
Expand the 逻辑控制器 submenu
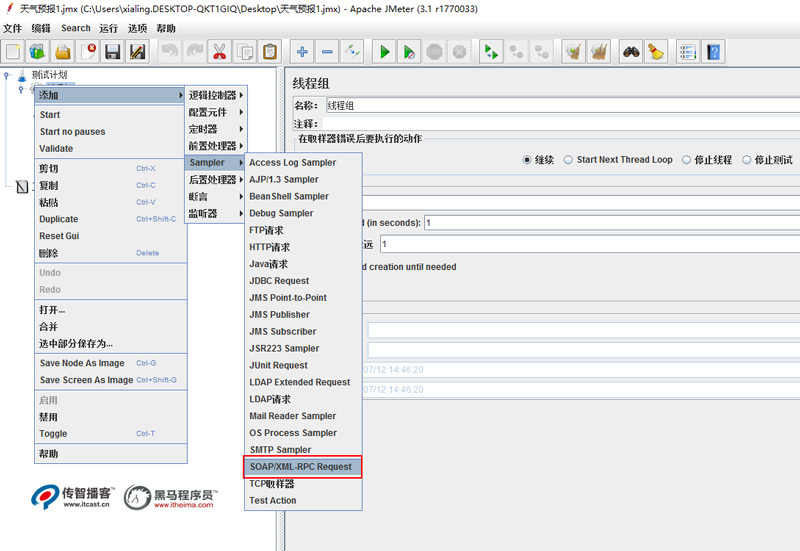tap(216, 95)
